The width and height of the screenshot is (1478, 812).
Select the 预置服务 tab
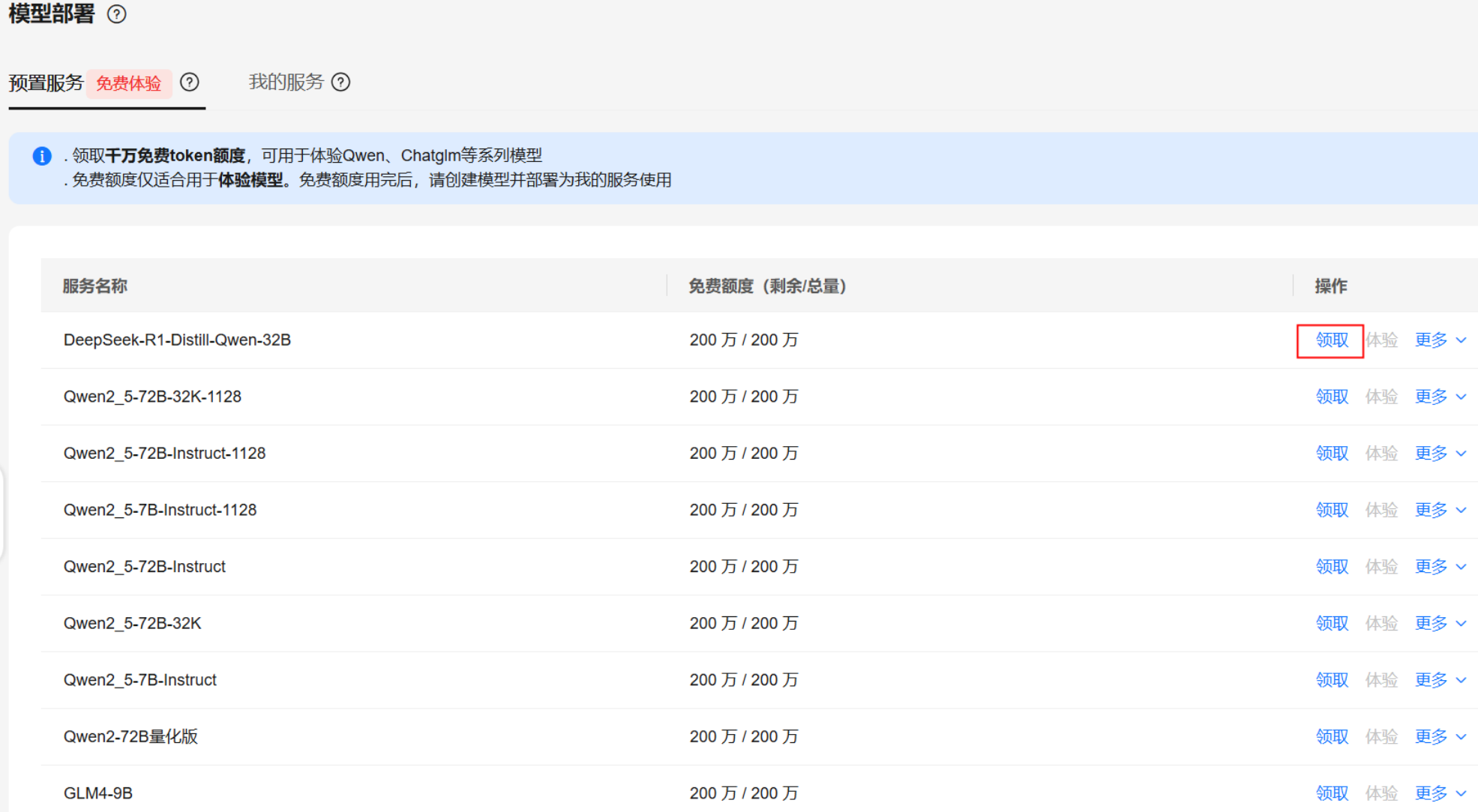(46, 83)
